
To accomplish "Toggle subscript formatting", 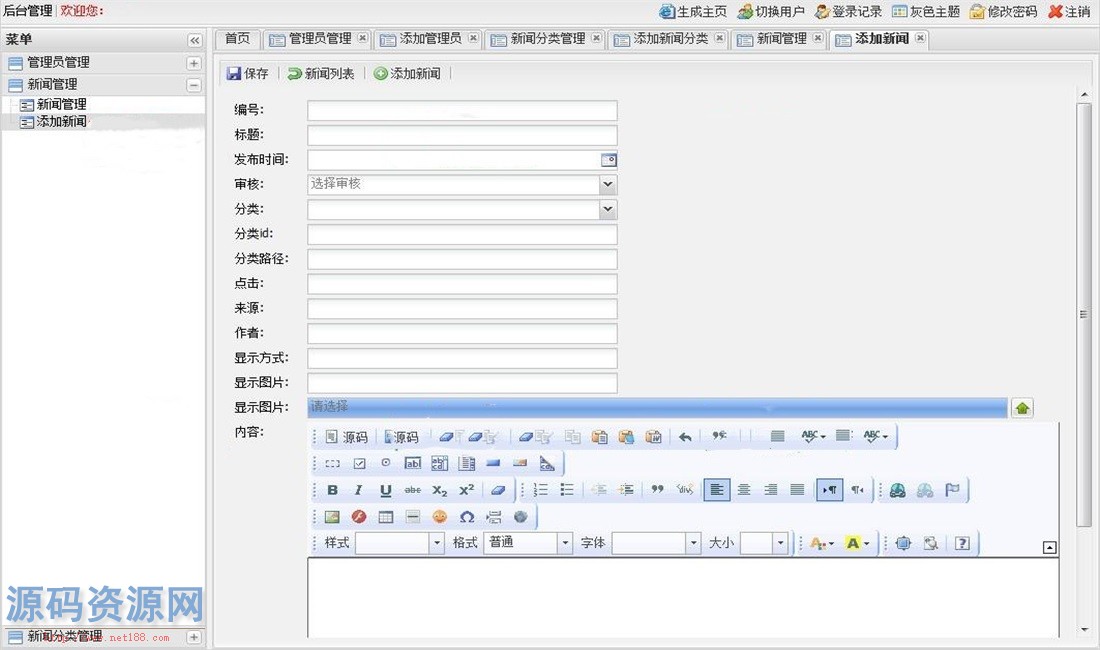I will (440, 490).
